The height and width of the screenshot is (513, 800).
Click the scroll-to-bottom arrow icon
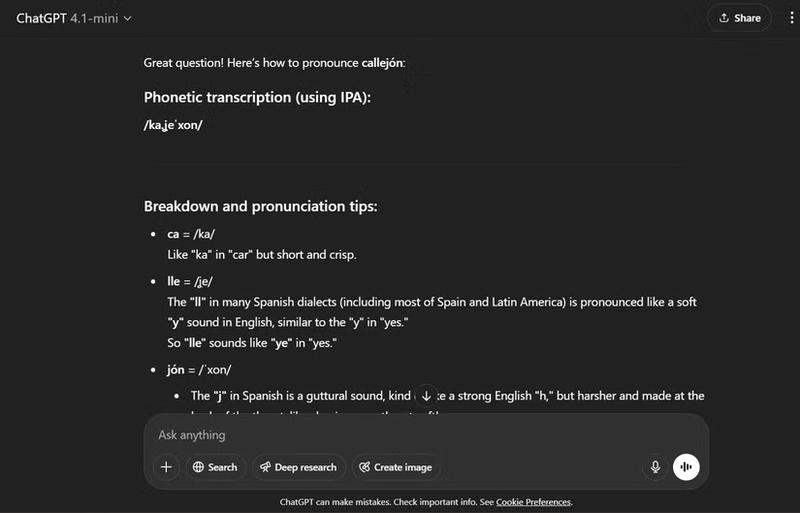coord(427,396)
